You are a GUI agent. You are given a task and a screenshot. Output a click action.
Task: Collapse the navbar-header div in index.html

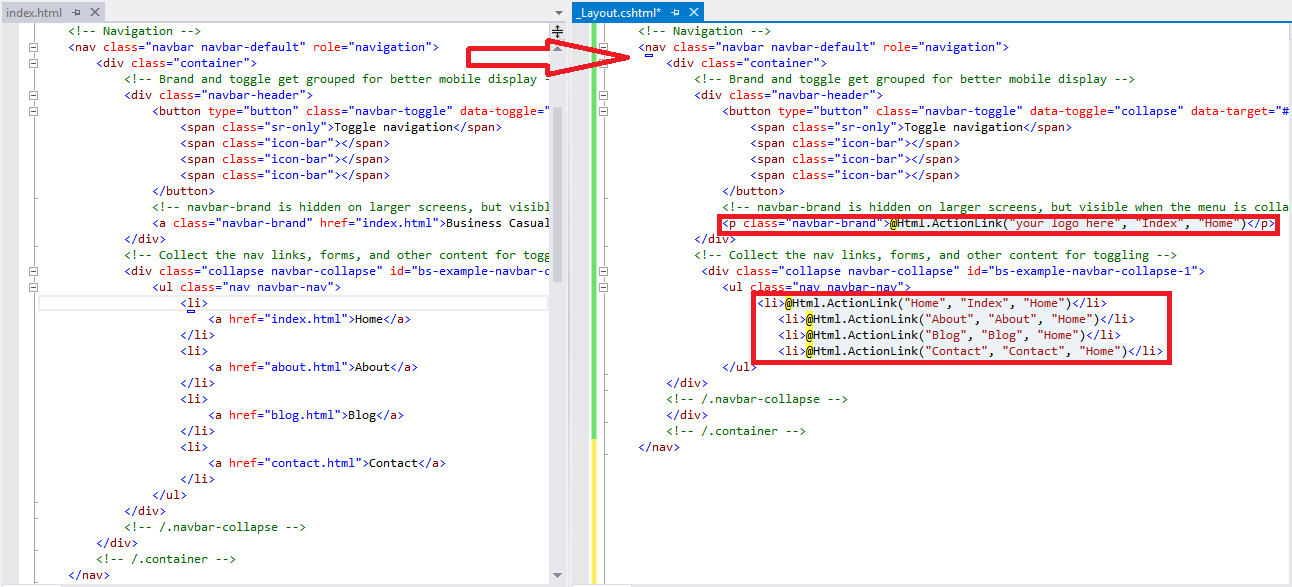point(33,95)
